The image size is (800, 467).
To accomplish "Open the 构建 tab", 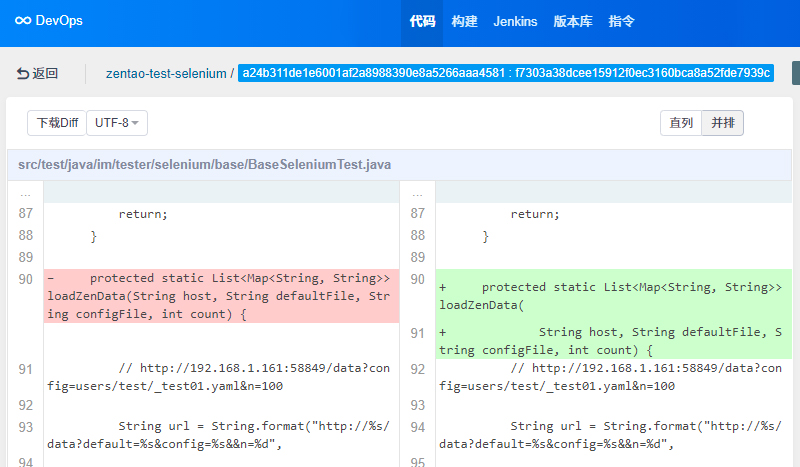I will (x=464, y=22).
